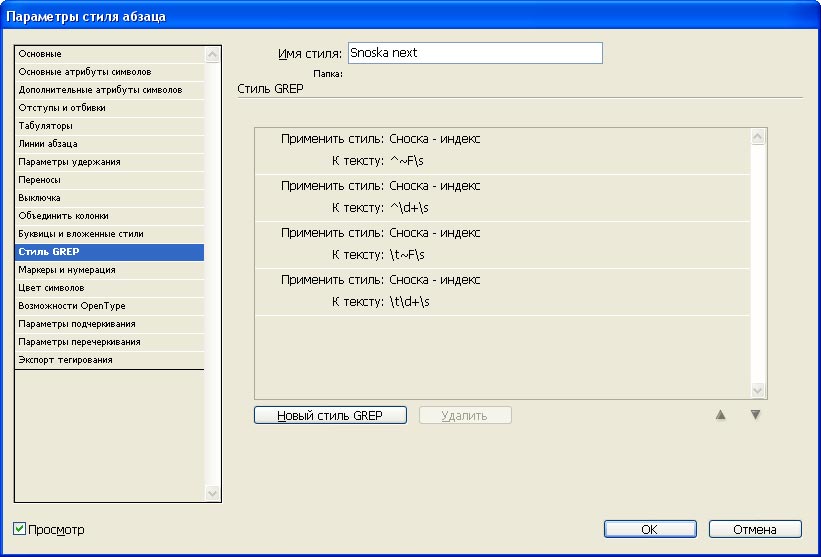821x557 pixels.
Task: Open the Переносы section
Action: pos(109,180)
